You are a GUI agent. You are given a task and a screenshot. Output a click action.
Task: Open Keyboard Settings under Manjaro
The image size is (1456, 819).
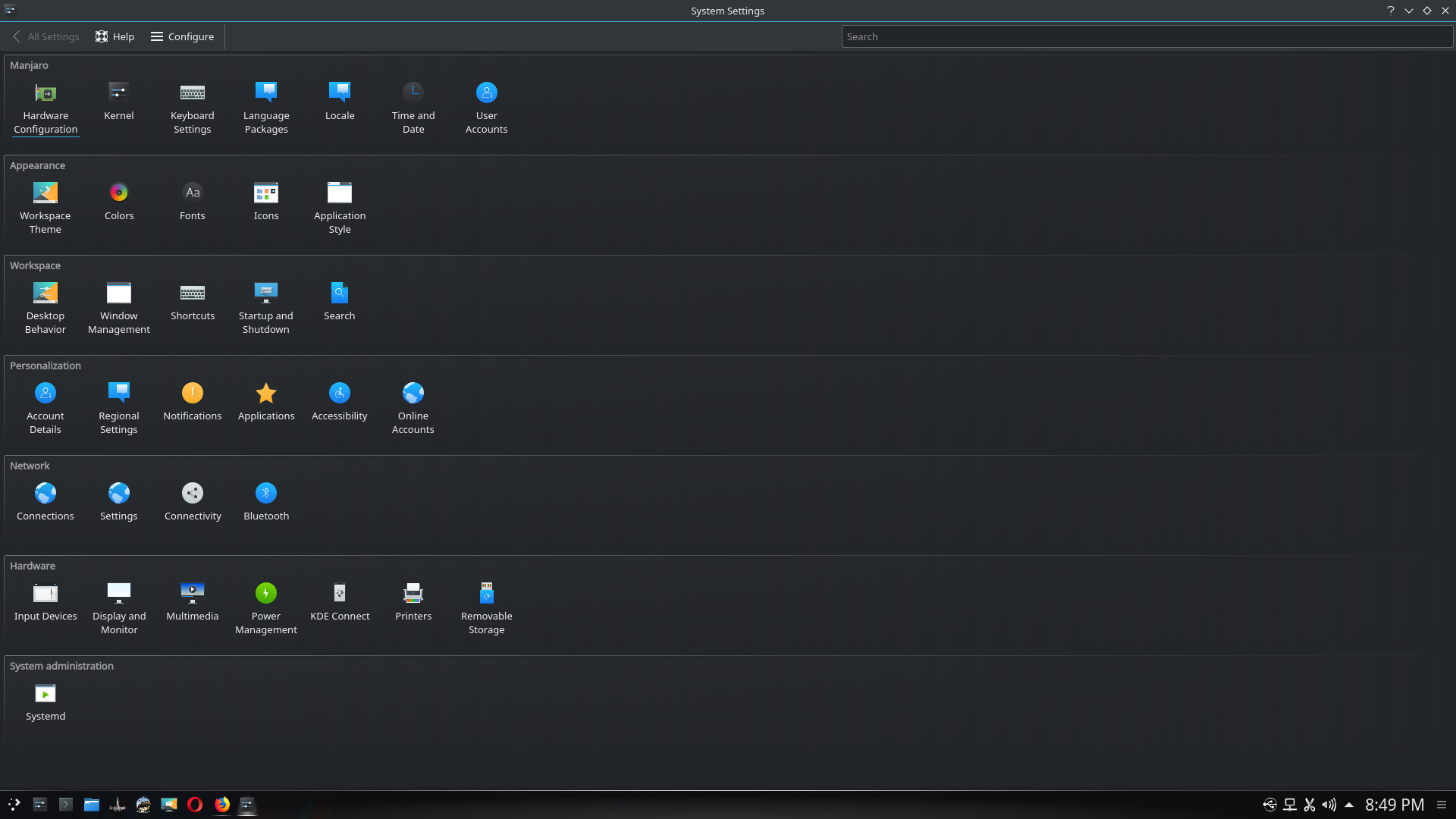(x=193, y=108)
